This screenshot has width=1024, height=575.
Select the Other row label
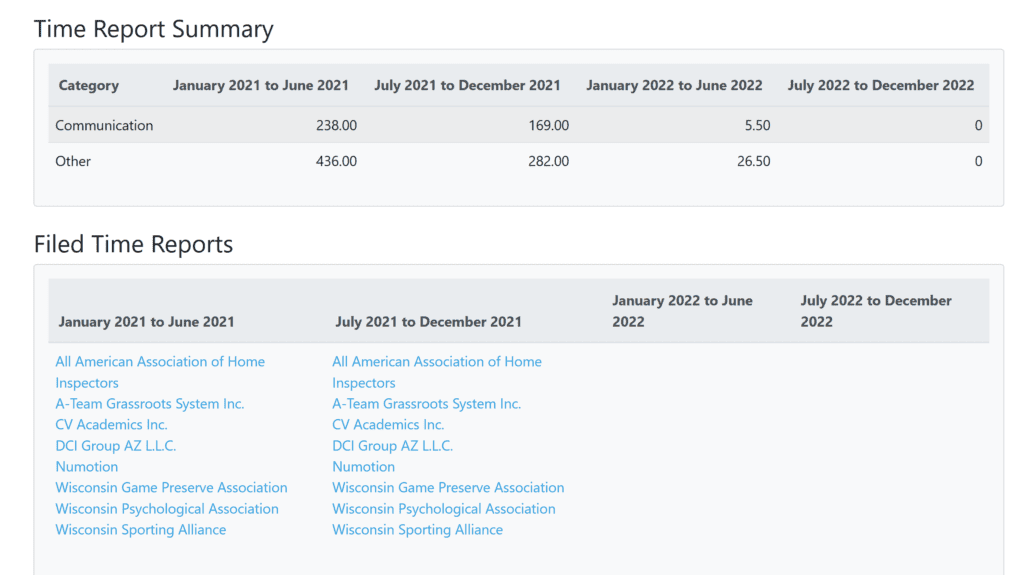pos(72,161)
